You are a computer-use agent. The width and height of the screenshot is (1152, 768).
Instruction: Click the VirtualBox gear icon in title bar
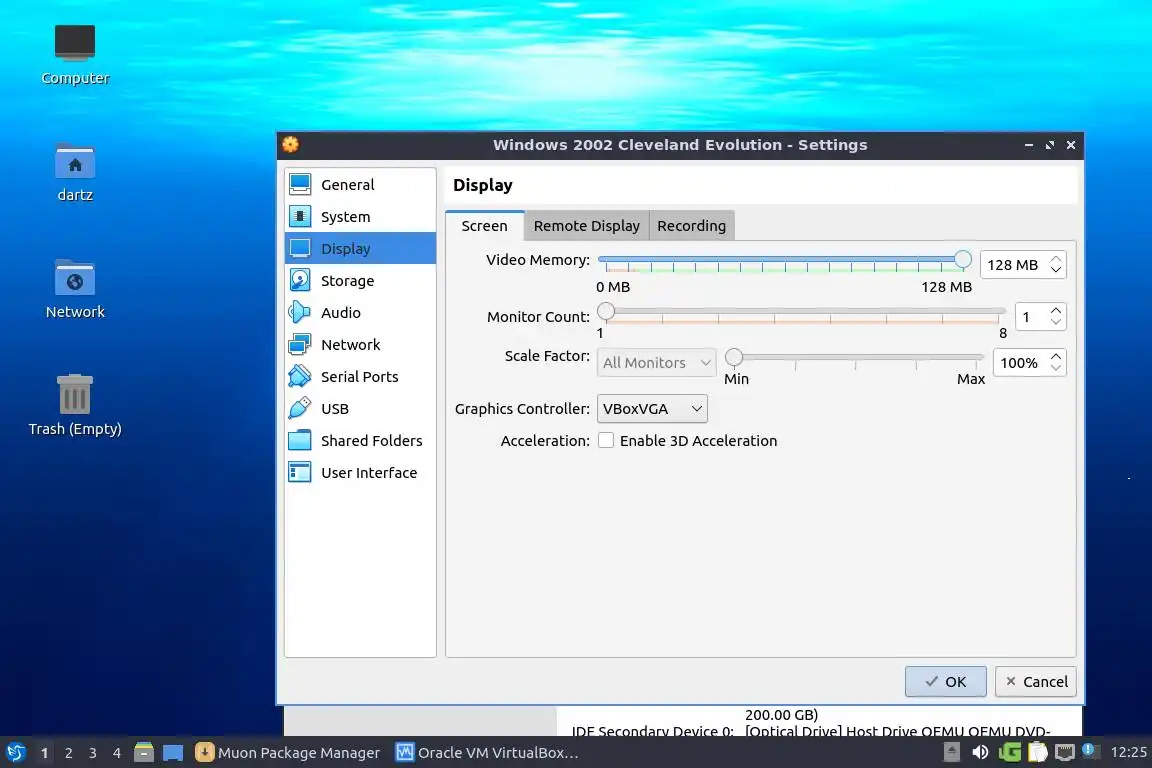(x=291, y=144)
